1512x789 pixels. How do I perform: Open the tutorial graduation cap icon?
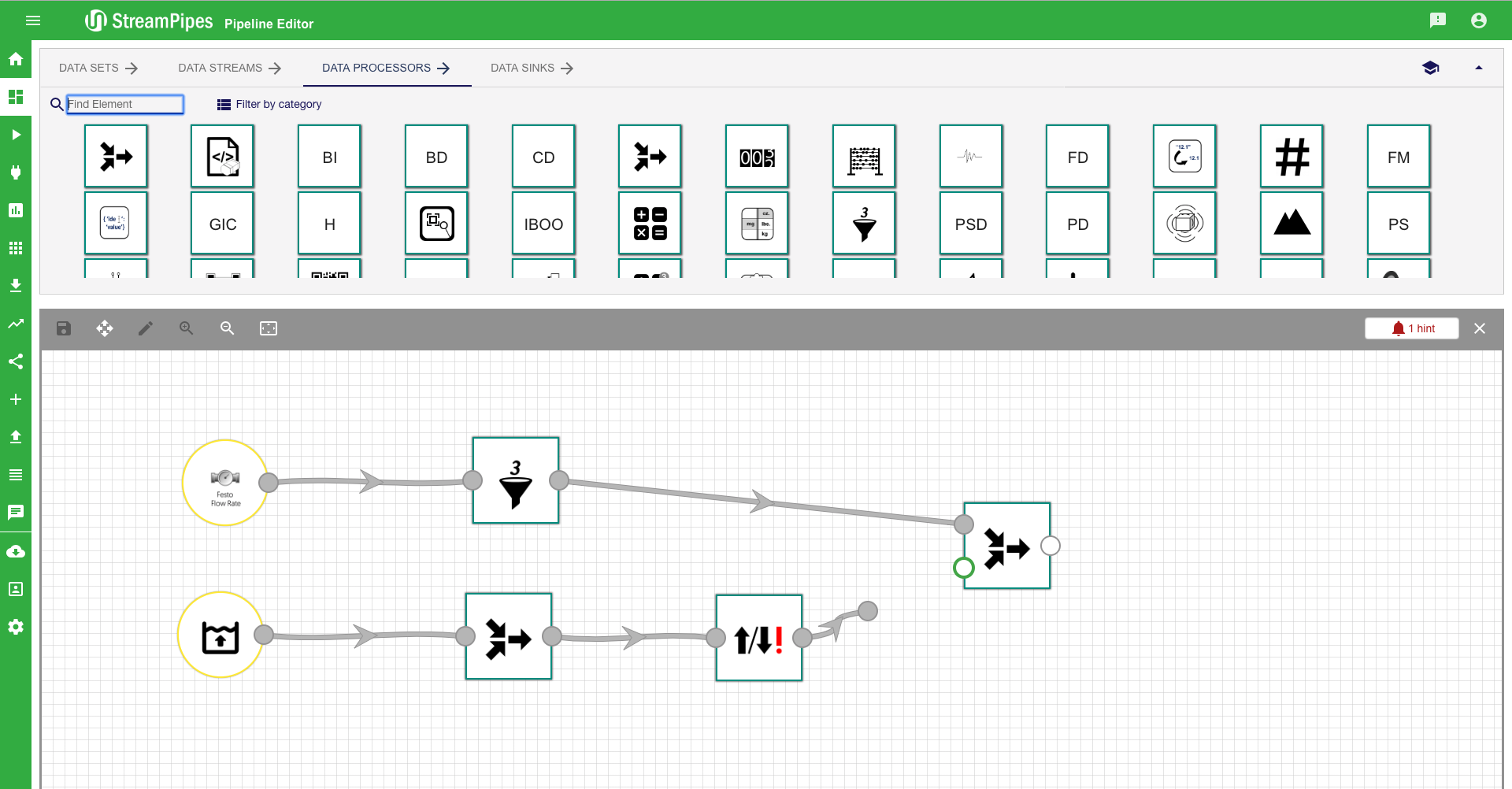click(x=1431, y=68)
